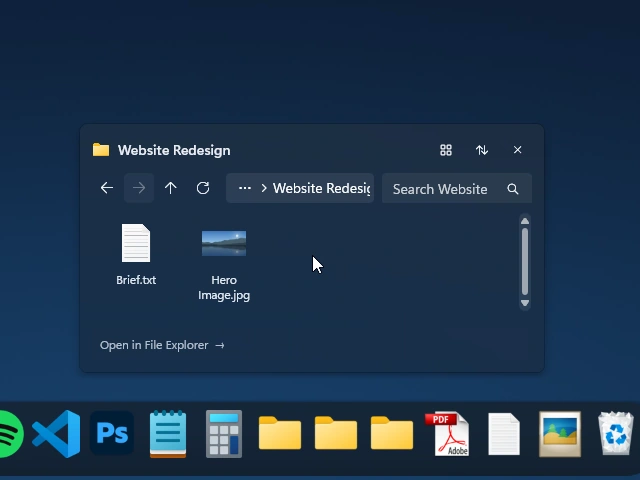Open Spotify from the taskbar
This screenshot has width=640, height=480.
click(x=11, y=434)
